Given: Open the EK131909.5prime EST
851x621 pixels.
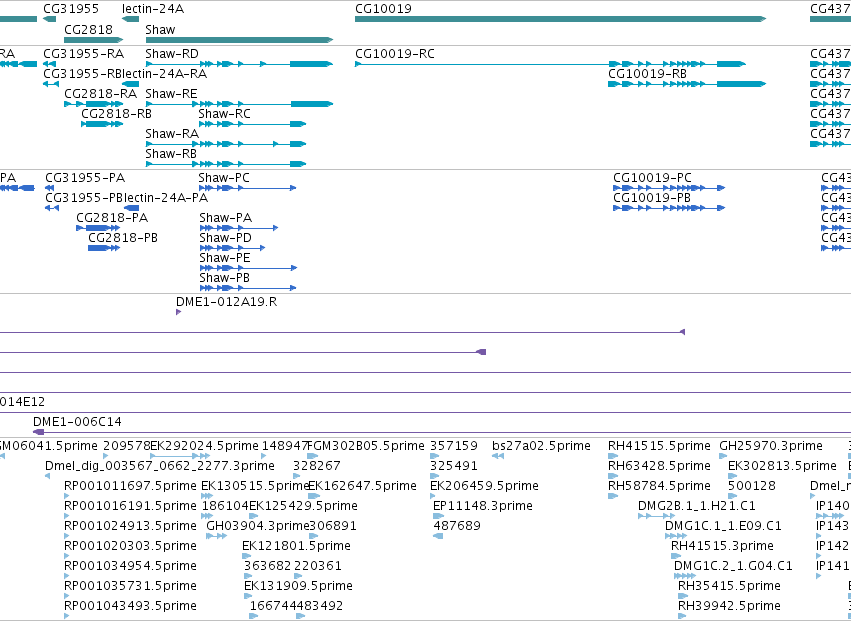Looking at the screenshot, I should (249, 595).
